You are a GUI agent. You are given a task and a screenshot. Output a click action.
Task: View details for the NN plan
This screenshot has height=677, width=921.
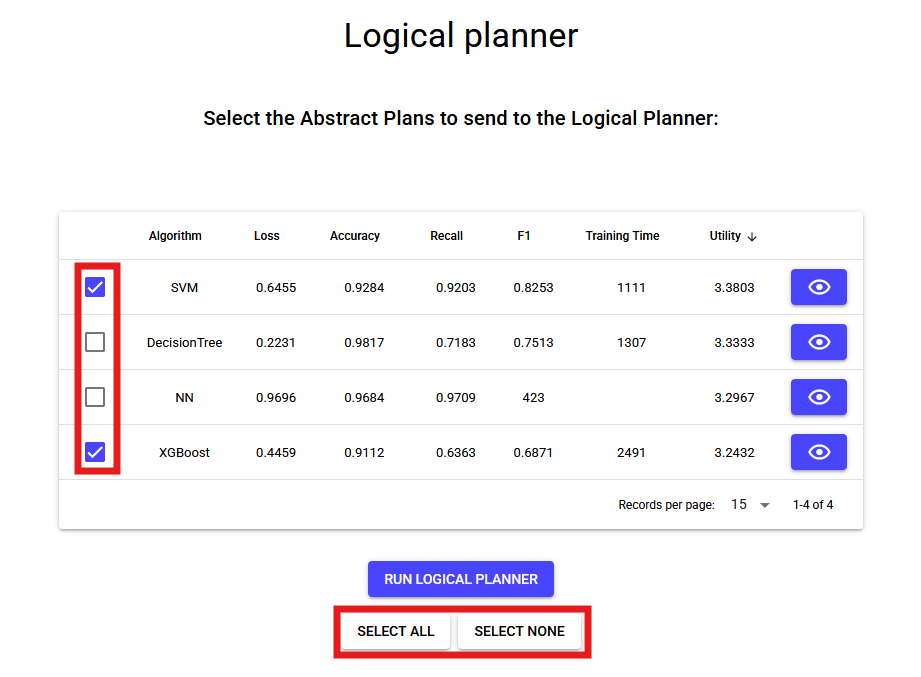coord(818,397)
